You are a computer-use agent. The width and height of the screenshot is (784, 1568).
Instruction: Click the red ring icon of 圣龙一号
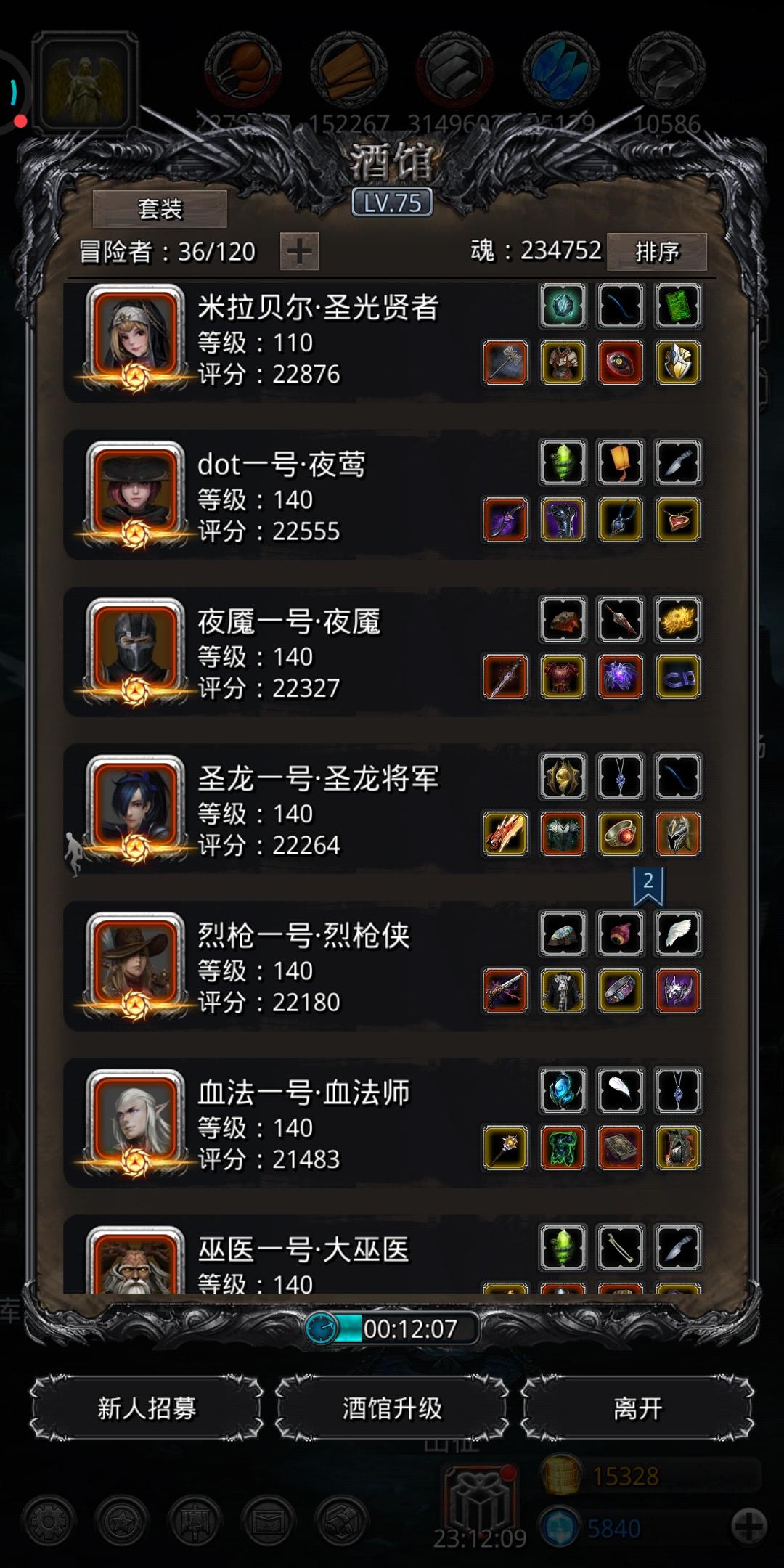(x=621, y=833)
